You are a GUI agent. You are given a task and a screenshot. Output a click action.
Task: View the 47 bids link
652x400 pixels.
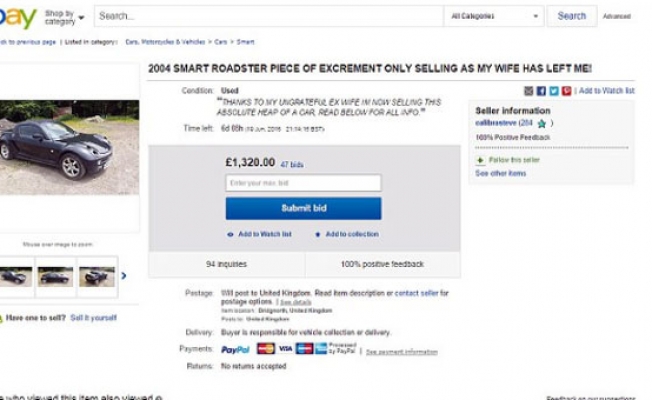coord(291,163)
